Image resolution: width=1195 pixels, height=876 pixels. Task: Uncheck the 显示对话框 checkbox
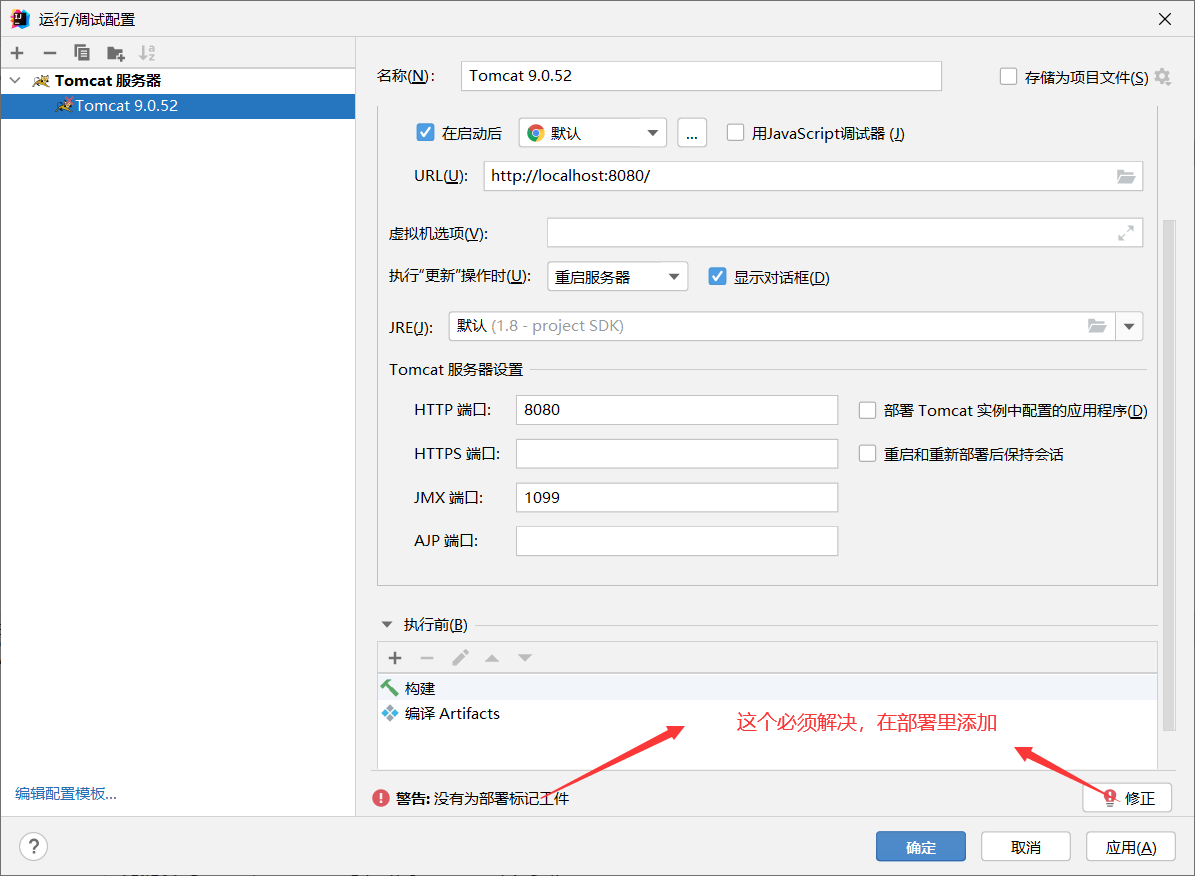click(717, 277)
